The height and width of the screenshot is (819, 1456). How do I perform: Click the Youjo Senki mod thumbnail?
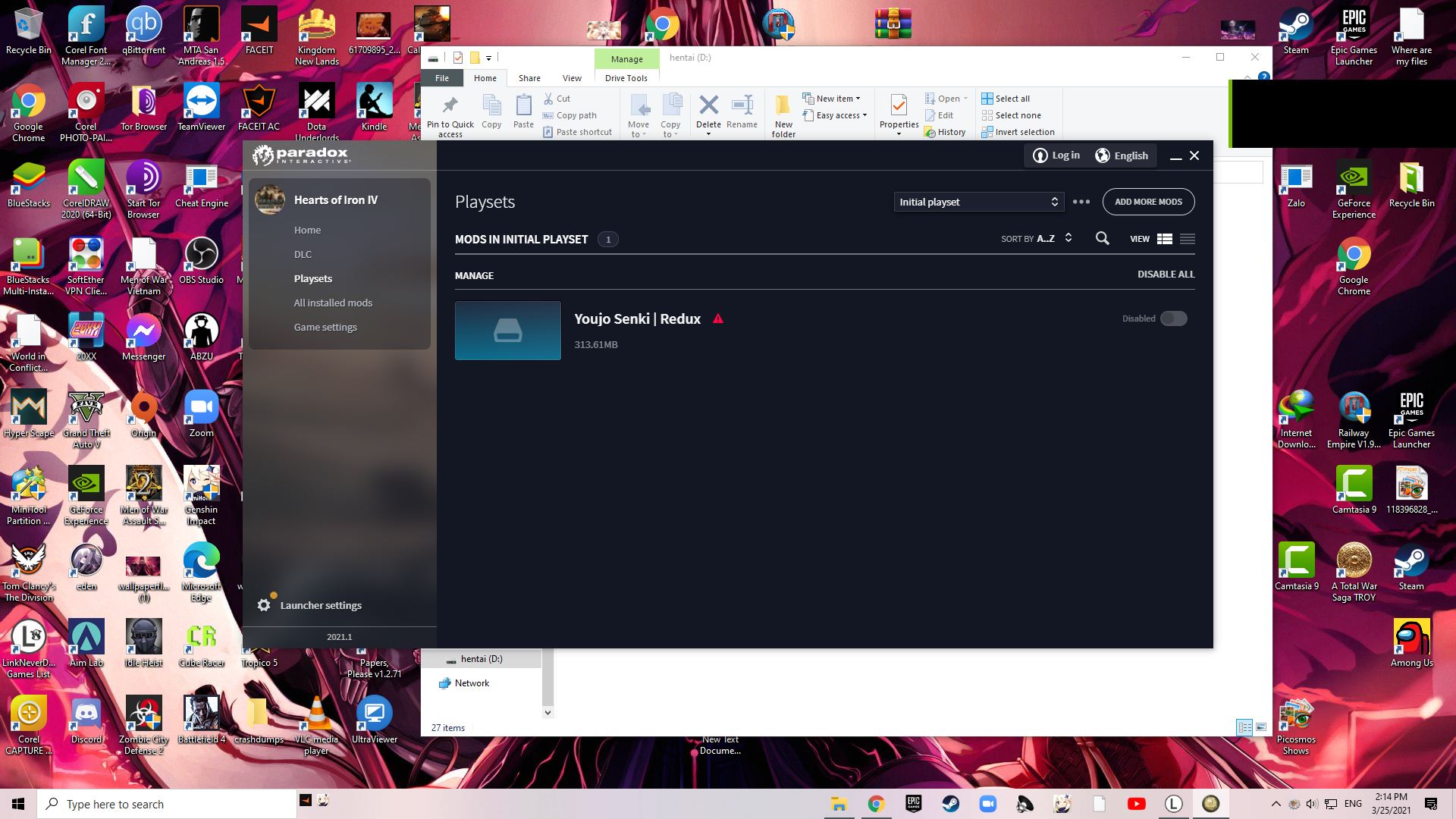(x=508, y=331)
